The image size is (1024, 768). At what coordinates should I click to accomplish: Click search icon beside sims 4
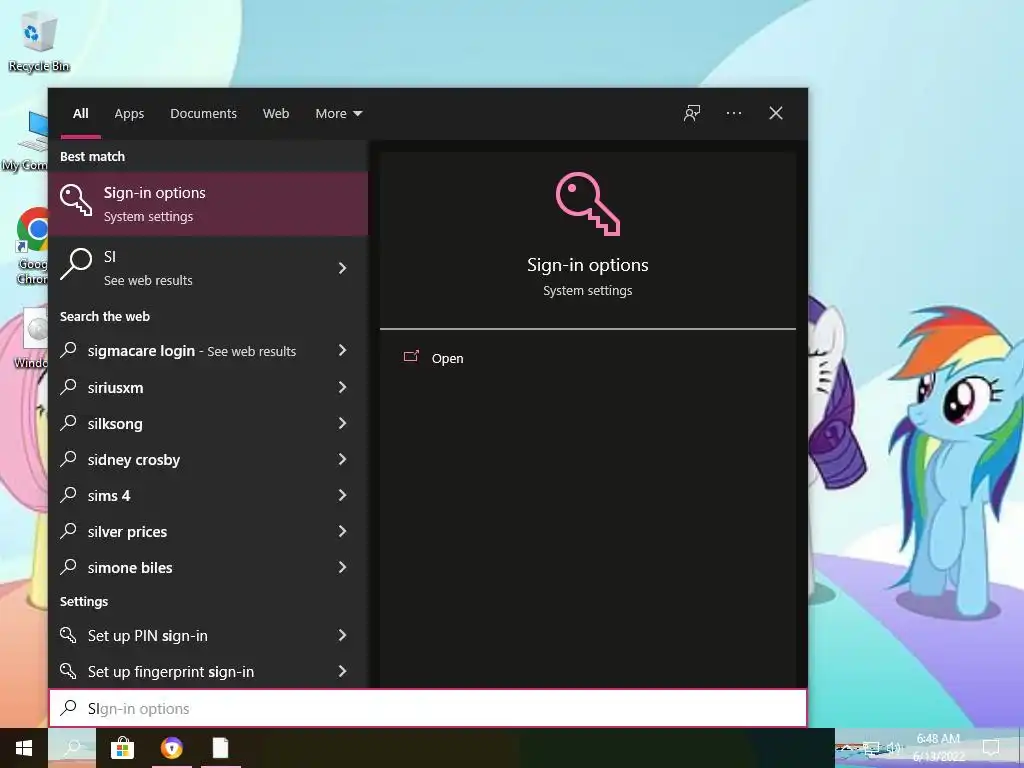coord(68,494)
